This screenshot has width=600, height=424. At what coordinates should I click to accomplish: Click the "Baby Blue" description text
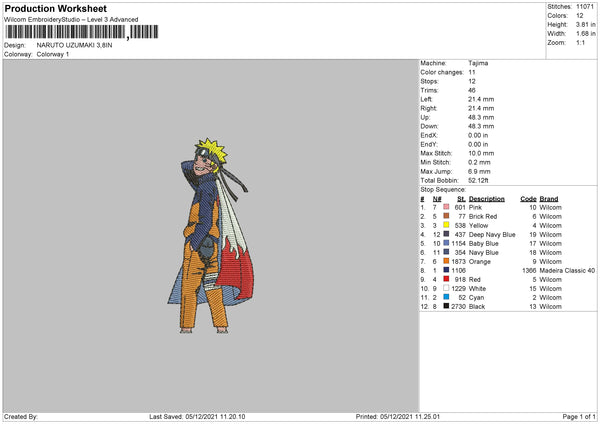484,243
